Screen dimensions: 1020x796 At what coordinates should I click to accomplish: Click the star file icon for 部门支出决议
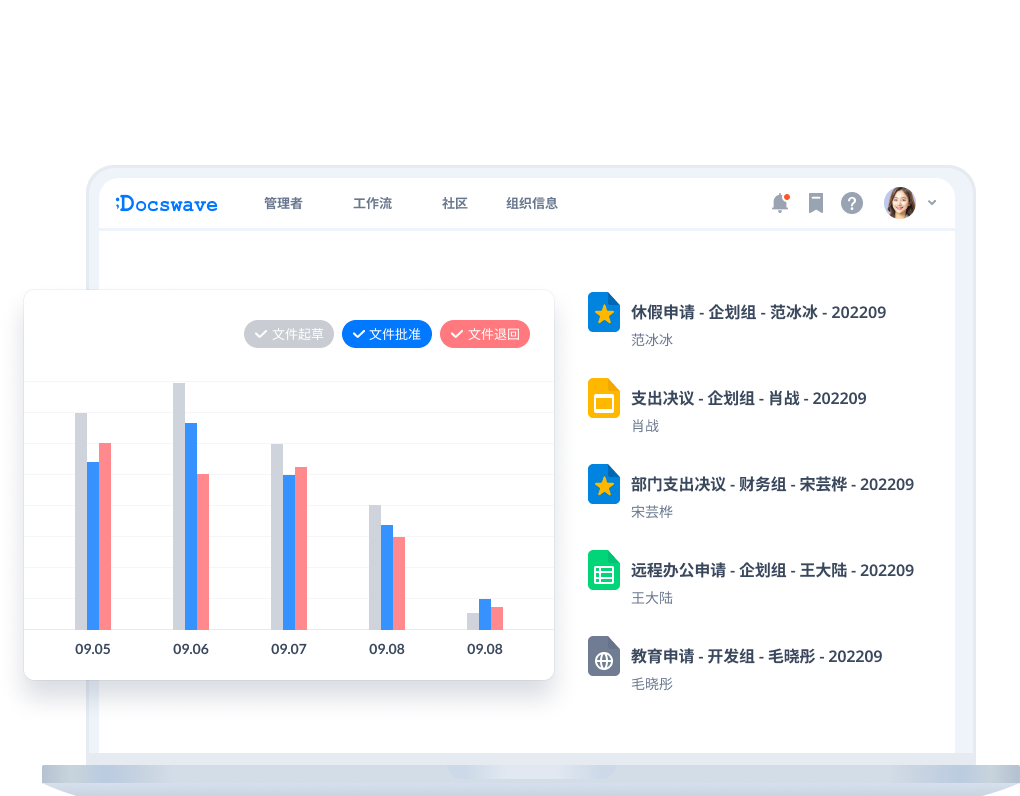tap(604, 485)
